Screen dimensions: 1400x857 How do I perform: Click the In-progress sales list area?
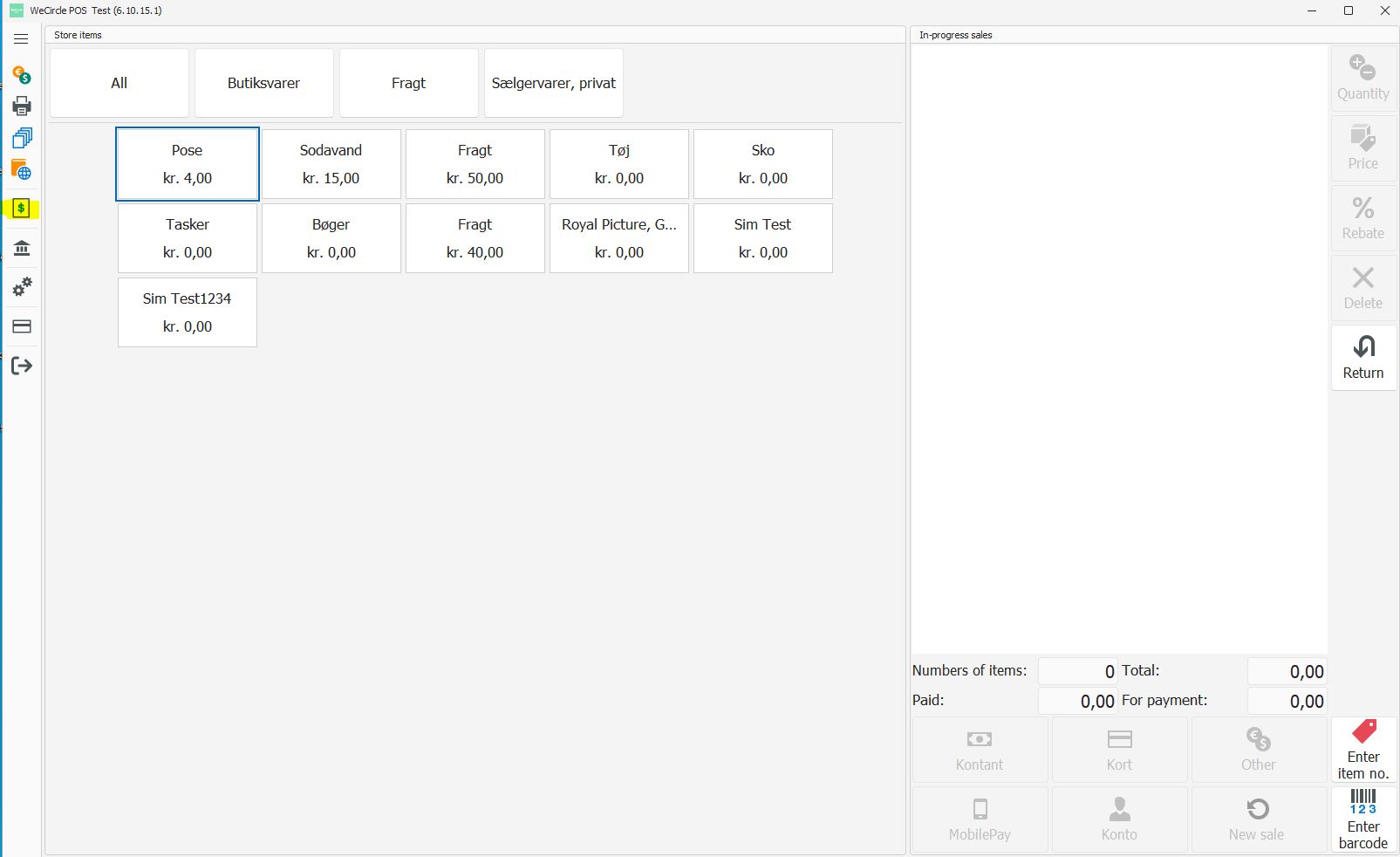coord(1119,349)
